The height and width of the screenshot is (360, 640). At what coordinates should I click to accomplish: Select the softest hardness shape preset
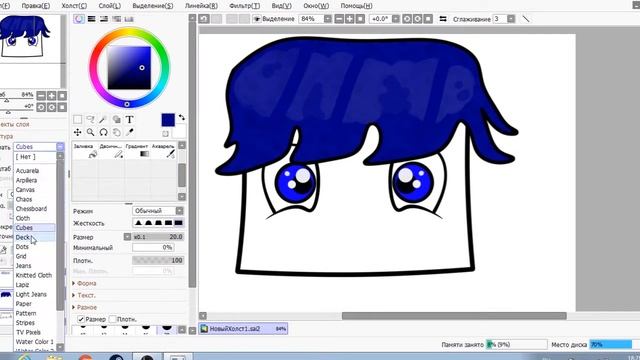tap(138, 223)
